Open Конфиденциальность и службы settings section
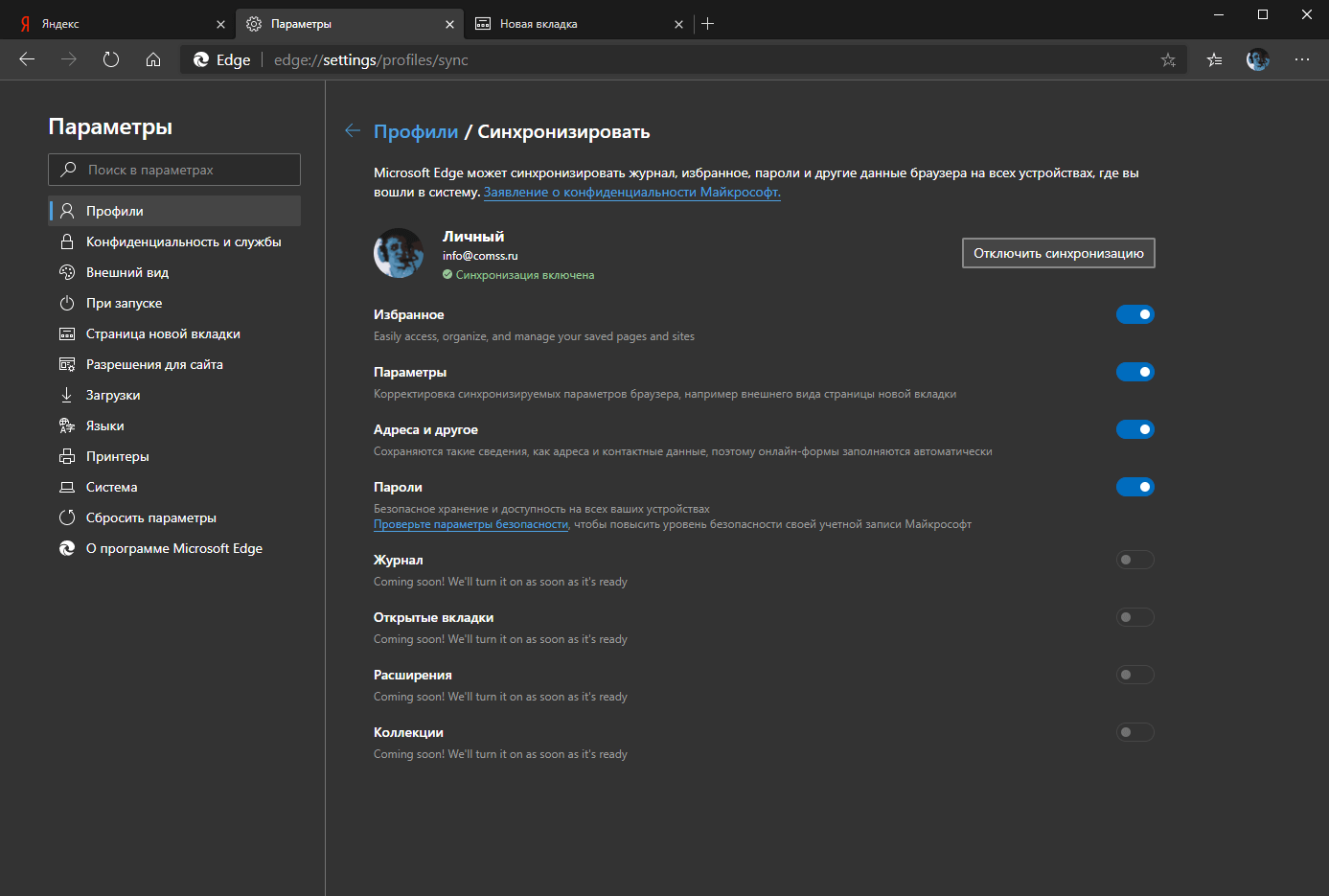The height and width of the screenshot is (896, 1329). click(x=183, y=241)
